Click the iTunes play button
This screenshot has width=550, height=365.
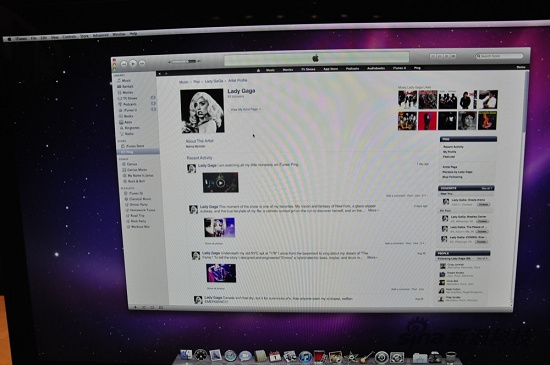pos(133,63)
